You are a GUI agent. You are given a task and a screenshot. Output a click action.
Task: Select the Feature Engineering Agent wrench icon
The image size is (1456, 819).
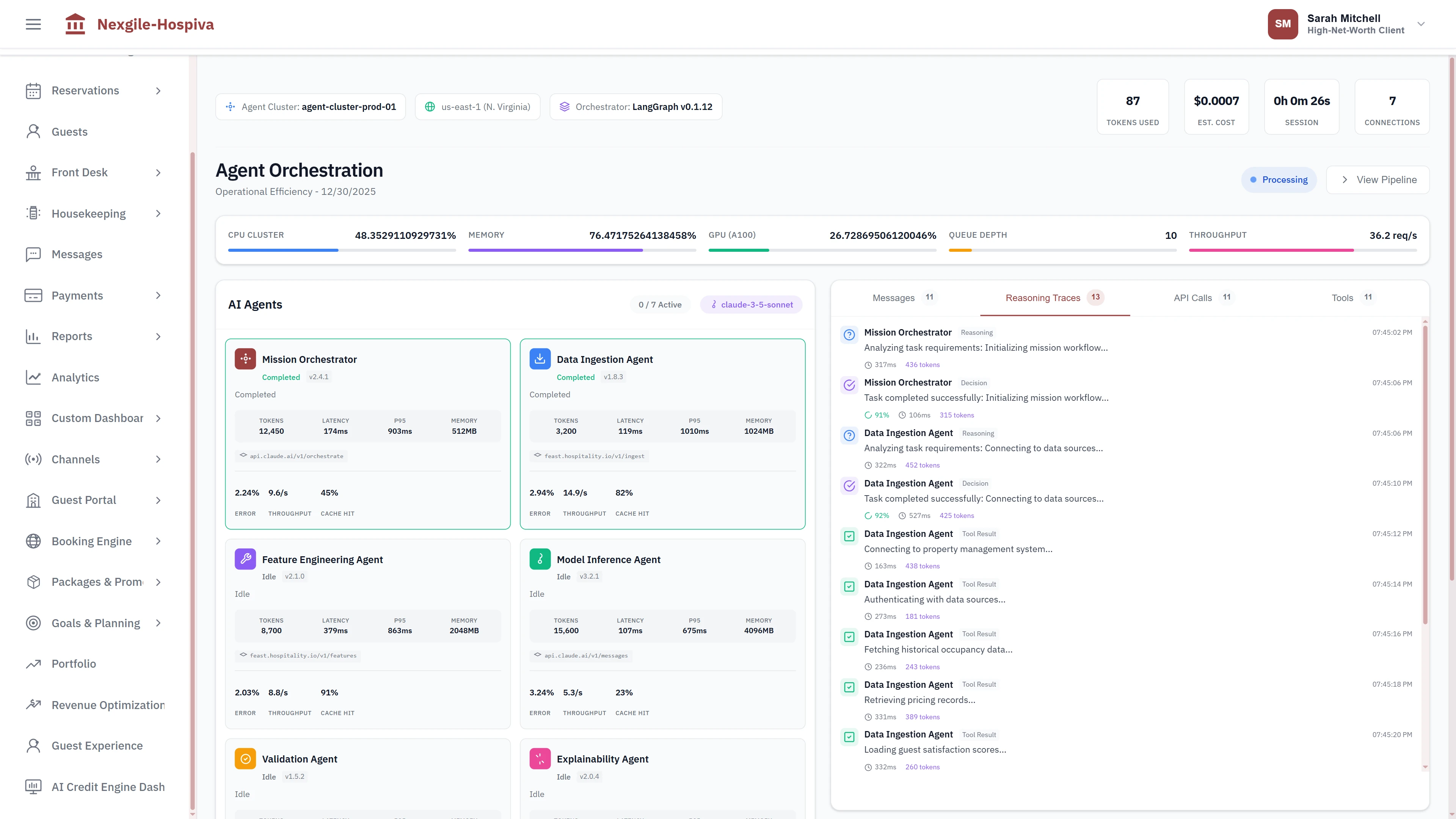(x=245, y=559)
